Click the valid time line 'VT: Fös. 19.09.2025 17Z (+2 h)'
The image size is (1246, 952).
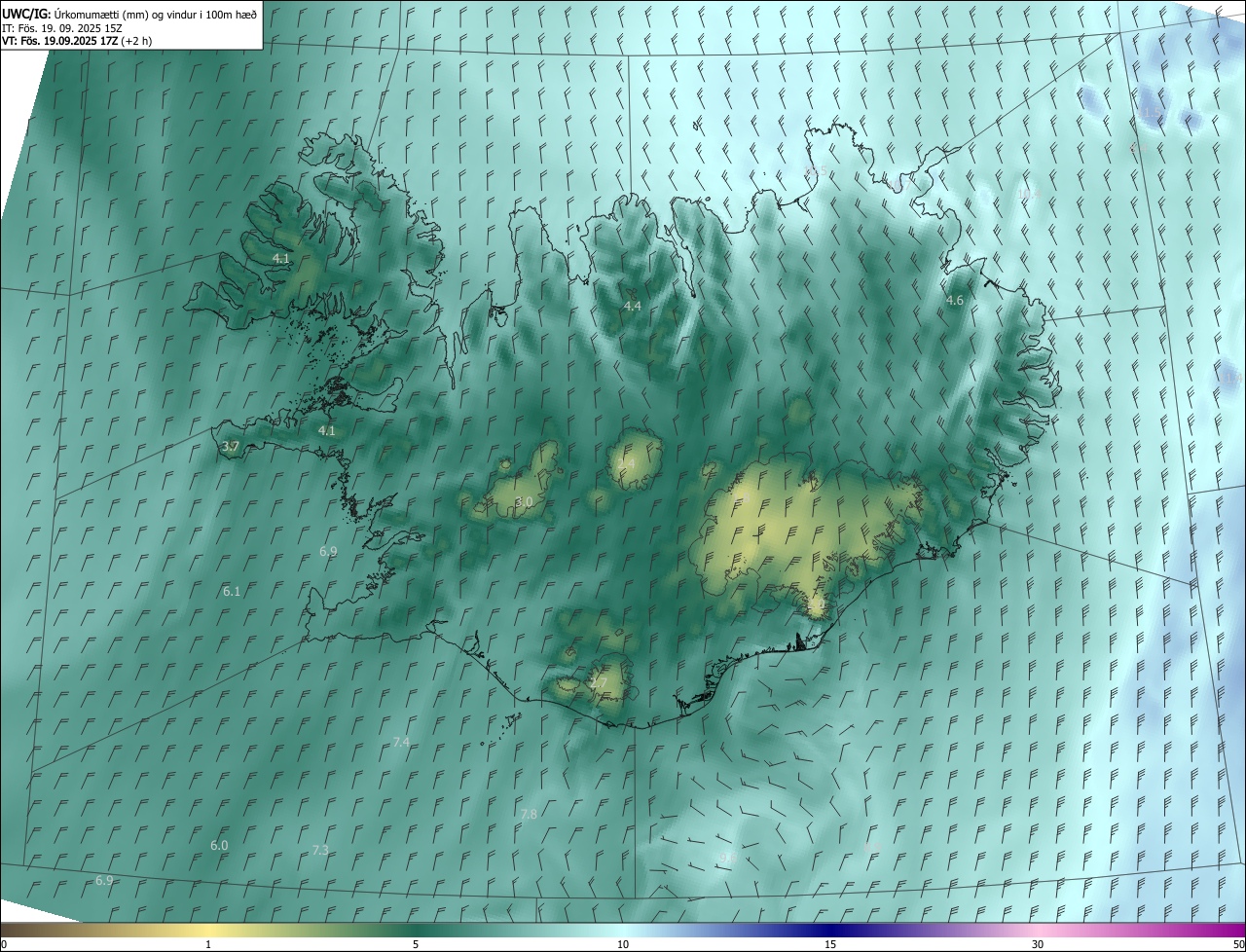pyautogui.click(x=77, y=41)
